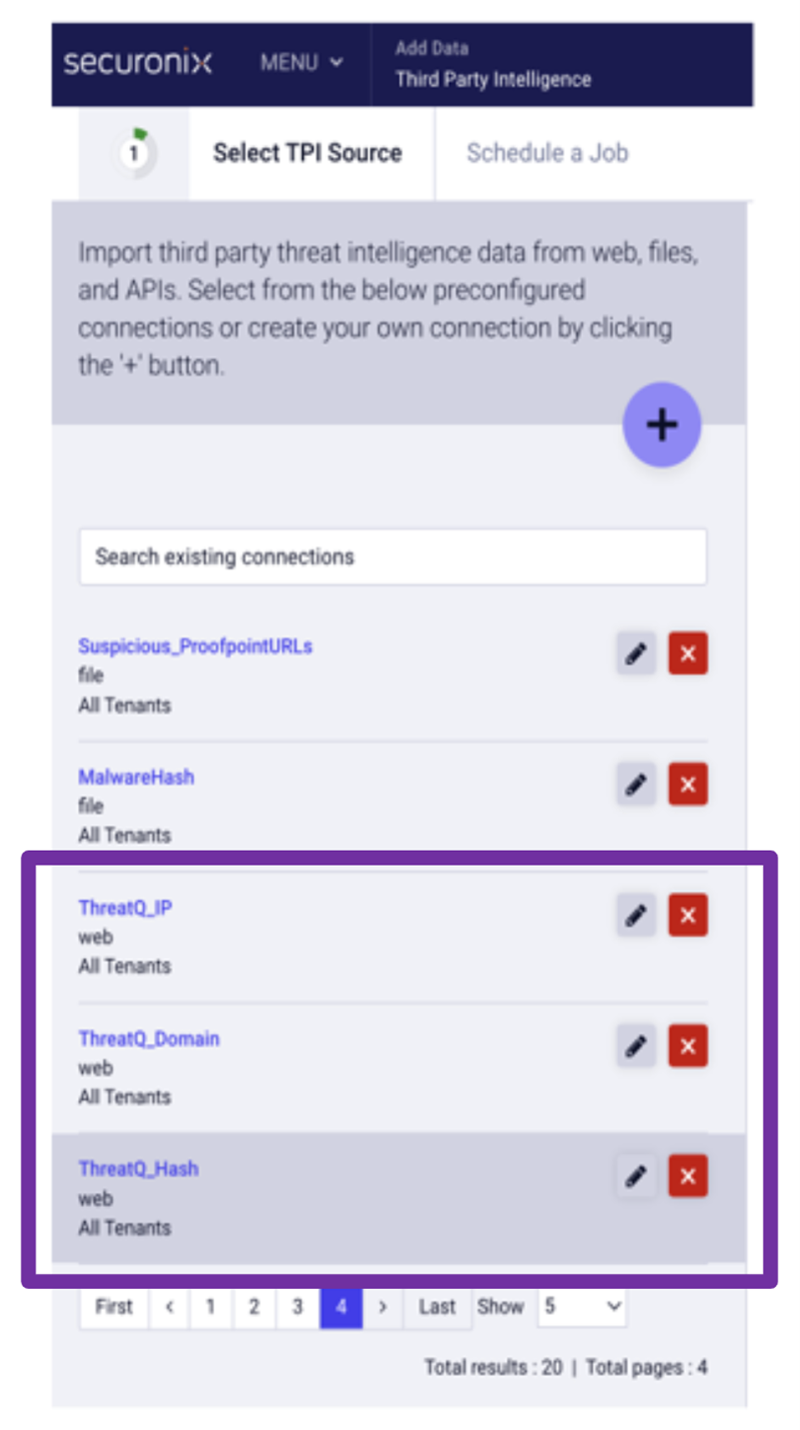
Task: Delete the MalwareHash connection
Action: coord(688,784)
